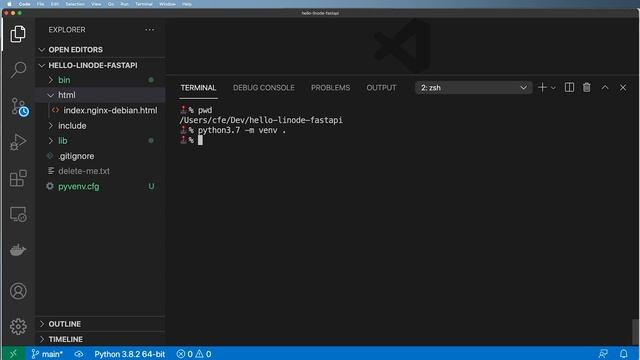Open the Help menu
This screenshot has height=360, width=640.
coord(187,4)
